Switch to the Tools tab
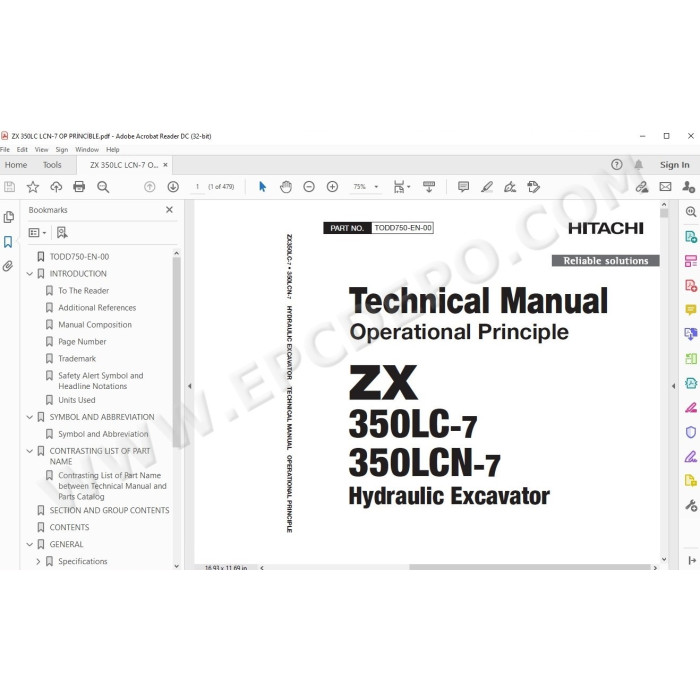This screenshot has width=700, height=700. [x=52, y=165]
